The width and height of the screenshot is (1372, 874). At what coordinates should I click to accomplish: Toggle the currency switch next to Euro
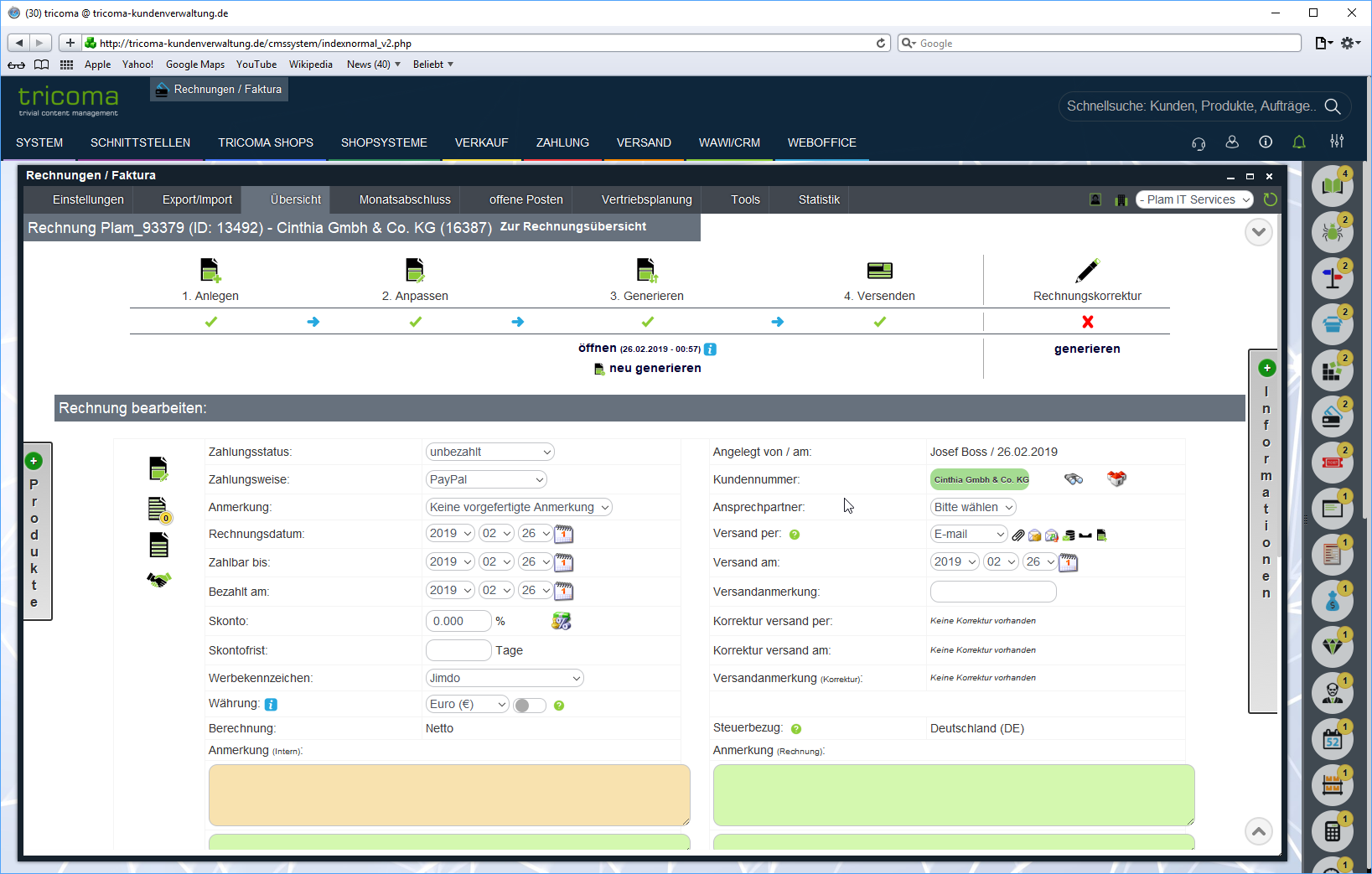click(x=529, y=705)
